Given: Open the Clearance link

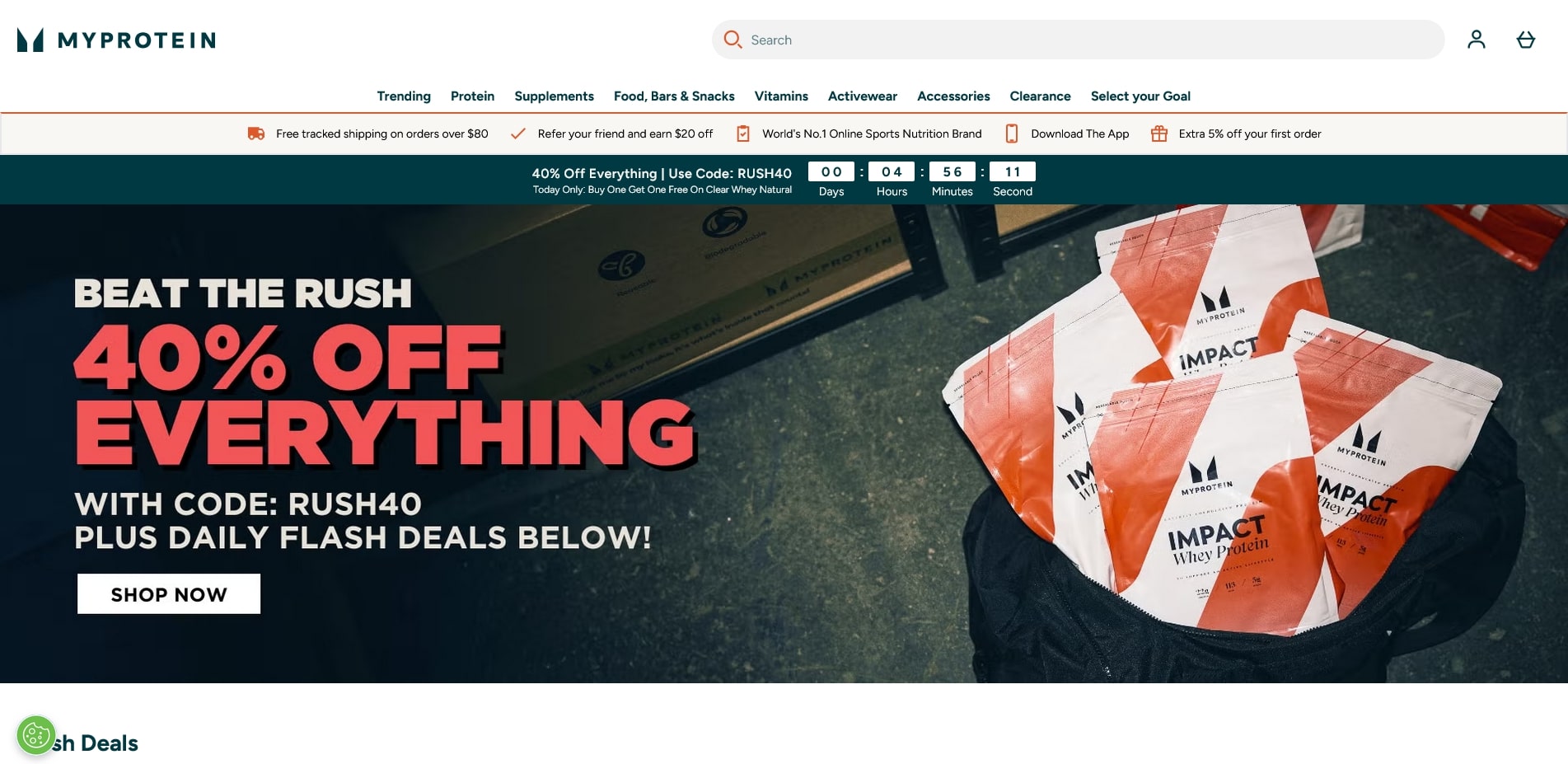Looking at the screenshot, I should point(1040,96).
